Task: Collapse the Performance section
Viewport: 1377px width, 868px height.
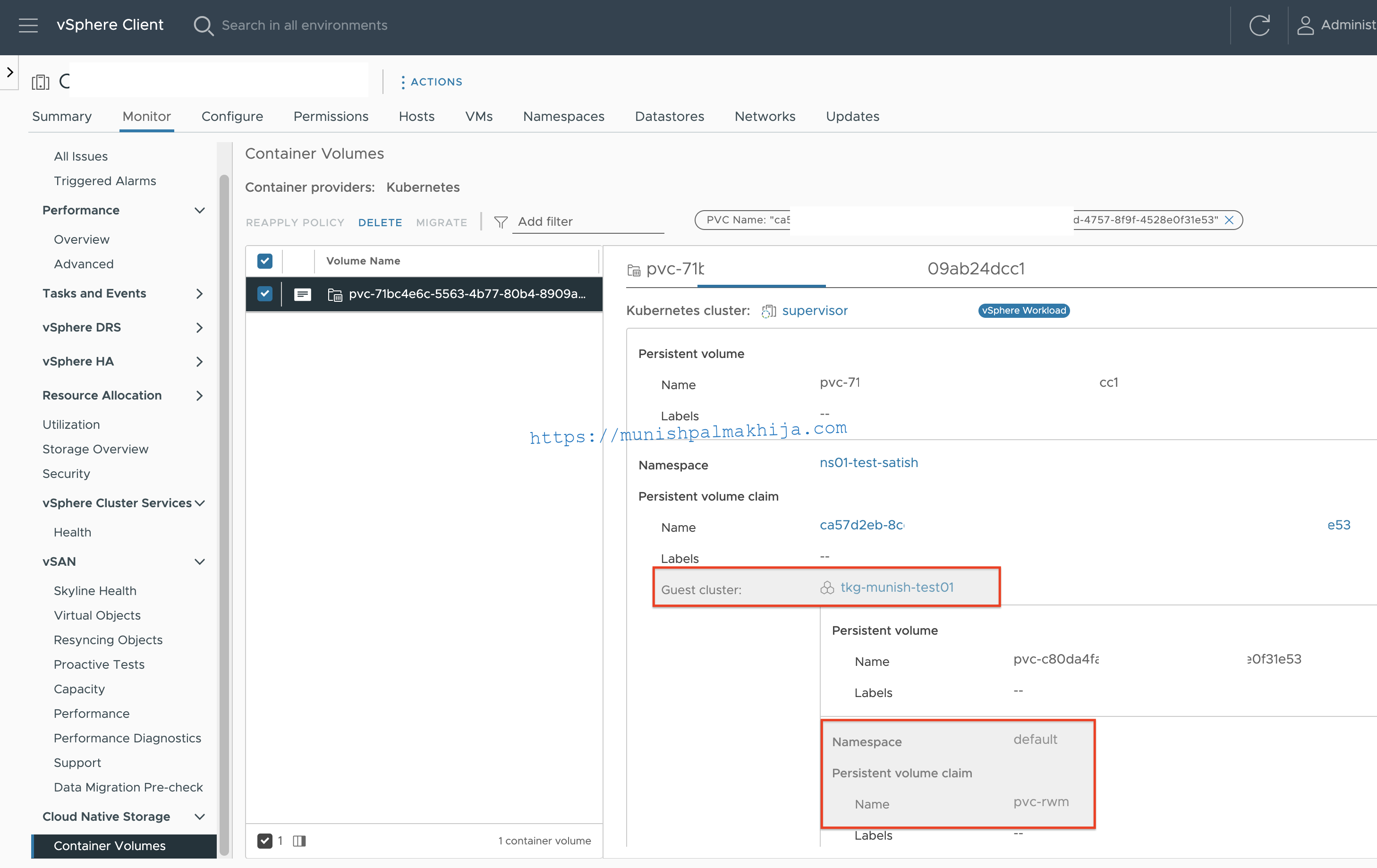Action: pos(200,211)
